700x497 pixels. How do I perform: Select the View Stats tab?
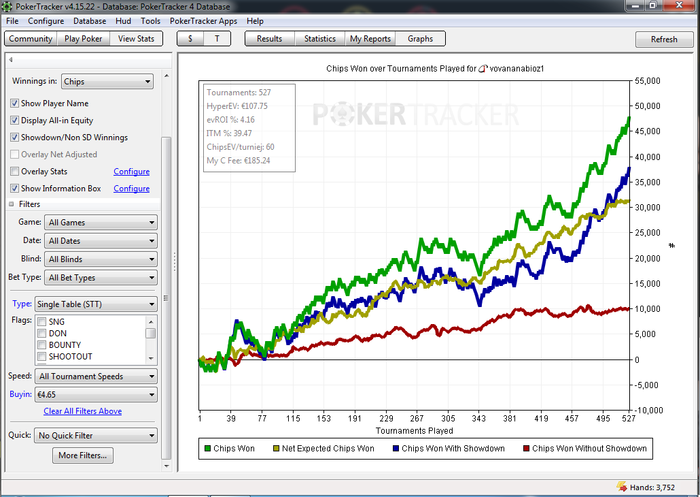[136, 39]
